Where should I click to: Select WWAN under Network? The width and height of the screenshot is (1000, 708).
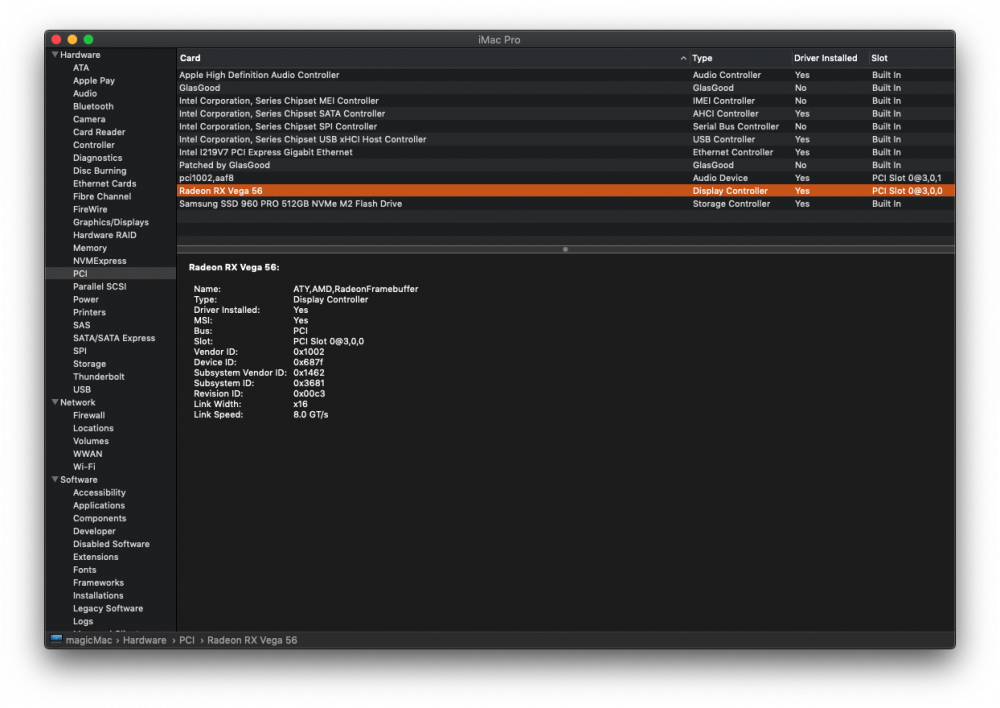pyautogui.click(x=87, y=454)
